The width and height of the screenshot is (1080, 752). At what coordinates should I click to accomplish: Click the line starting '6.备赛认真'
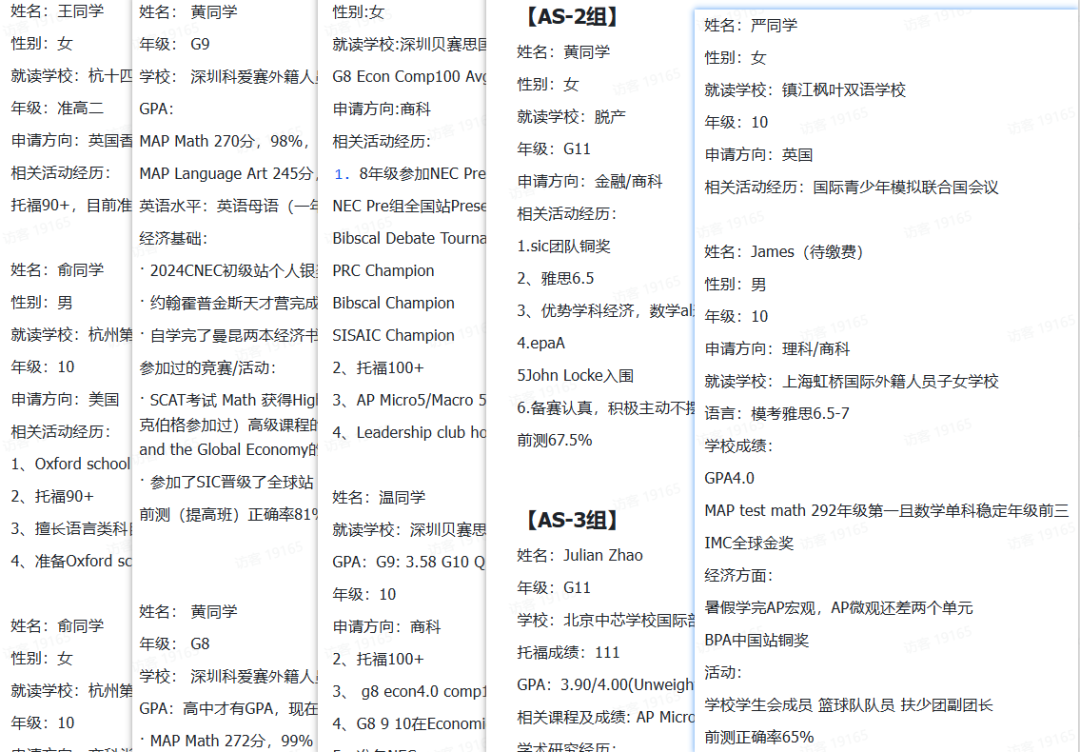click(606, 408)
